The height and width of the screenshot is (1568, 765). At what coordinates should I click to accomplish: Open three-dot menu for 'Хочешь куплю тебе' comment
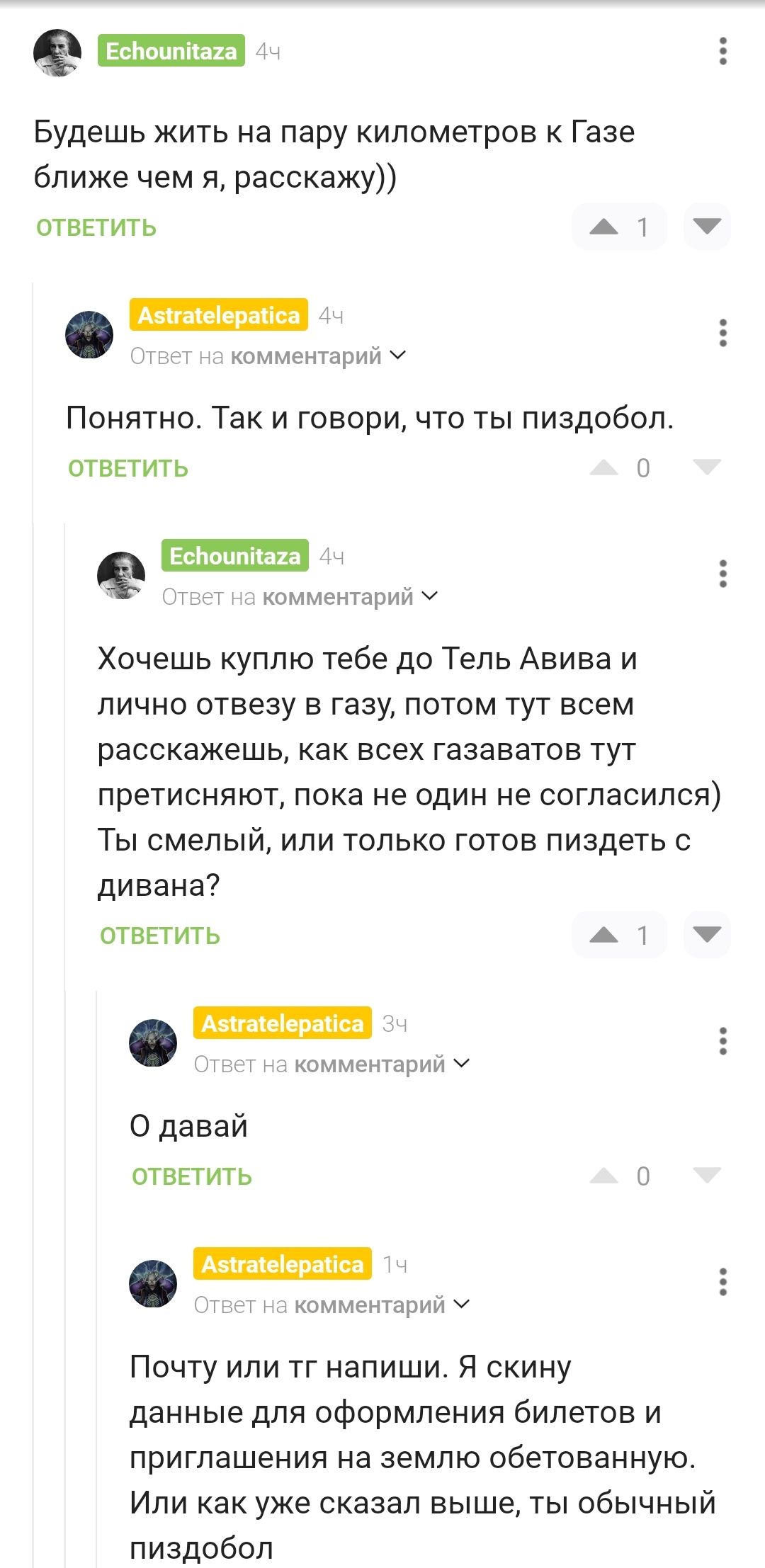722,574
